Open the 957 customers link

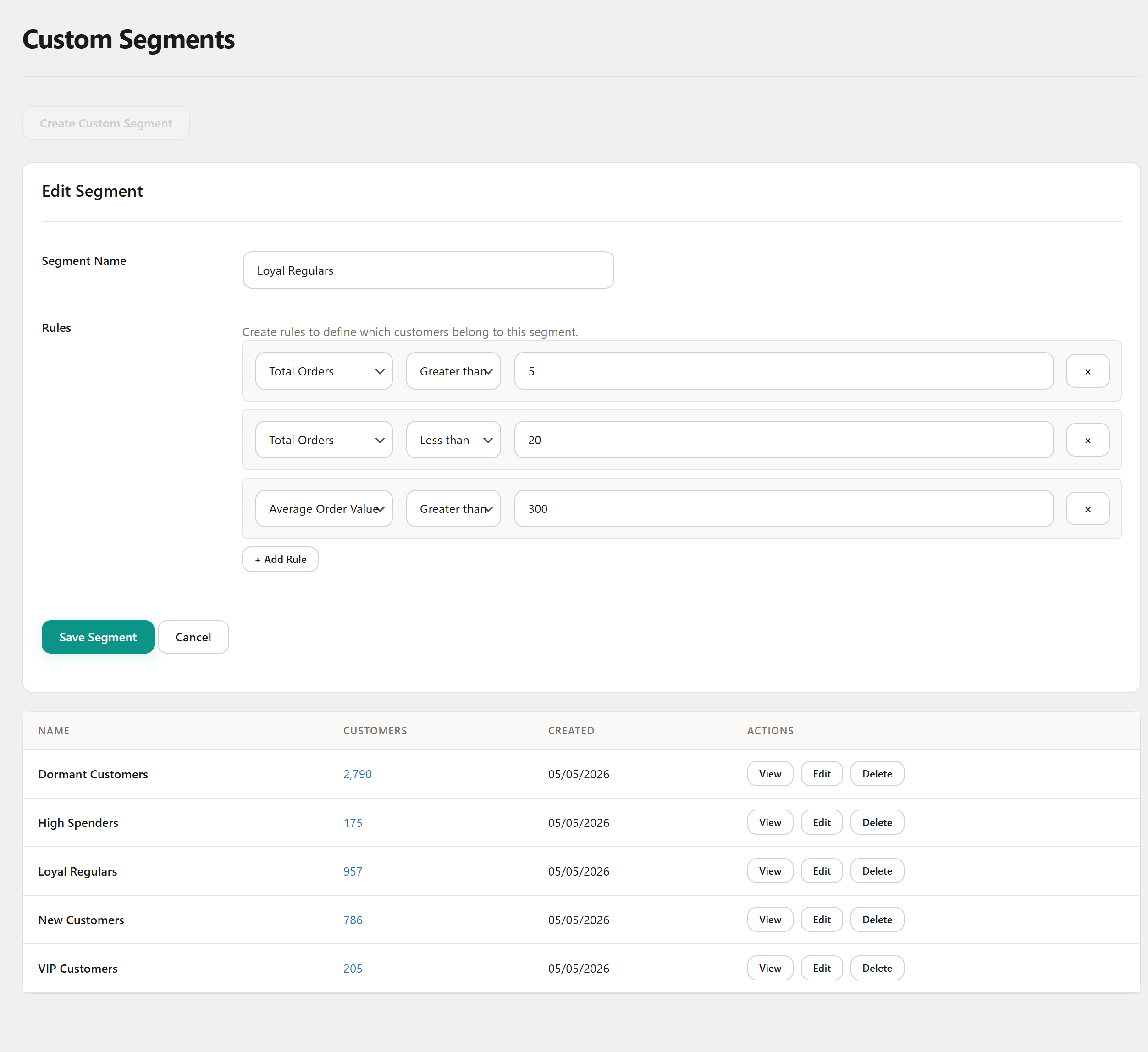point(353,871)
